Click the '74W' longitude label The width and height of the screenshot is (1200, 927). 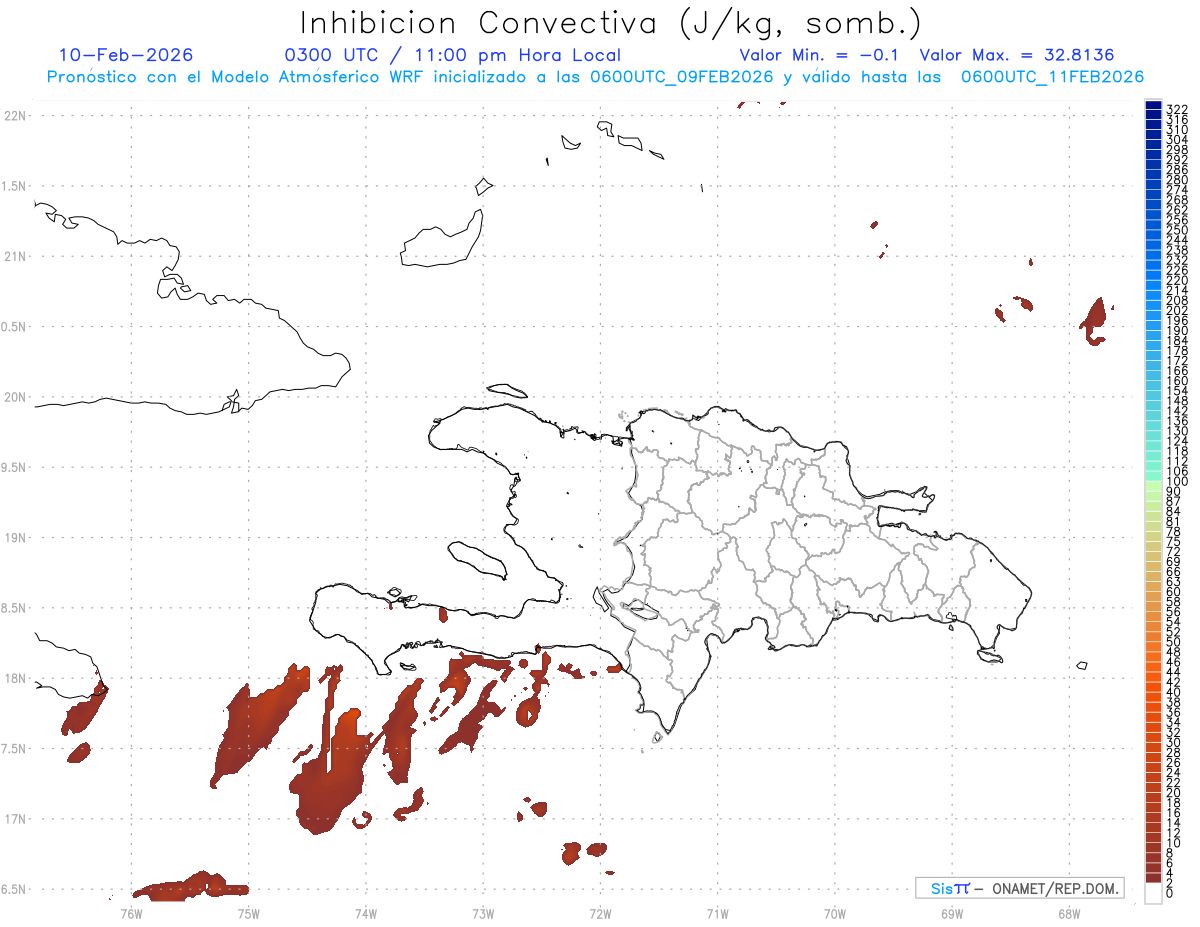(366, 913)
